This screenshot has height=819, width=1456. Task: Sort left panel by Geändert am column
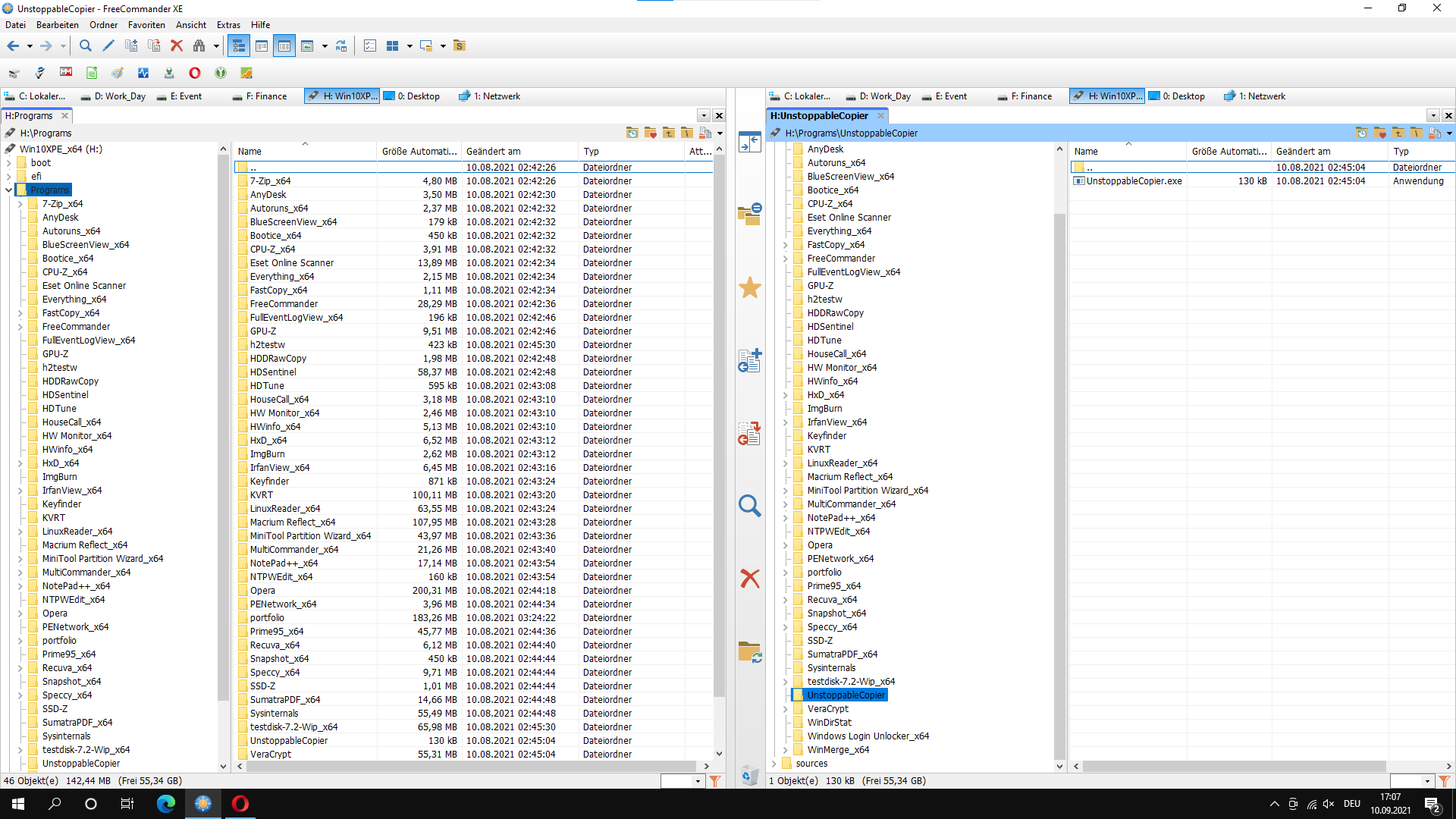point(493,152)
